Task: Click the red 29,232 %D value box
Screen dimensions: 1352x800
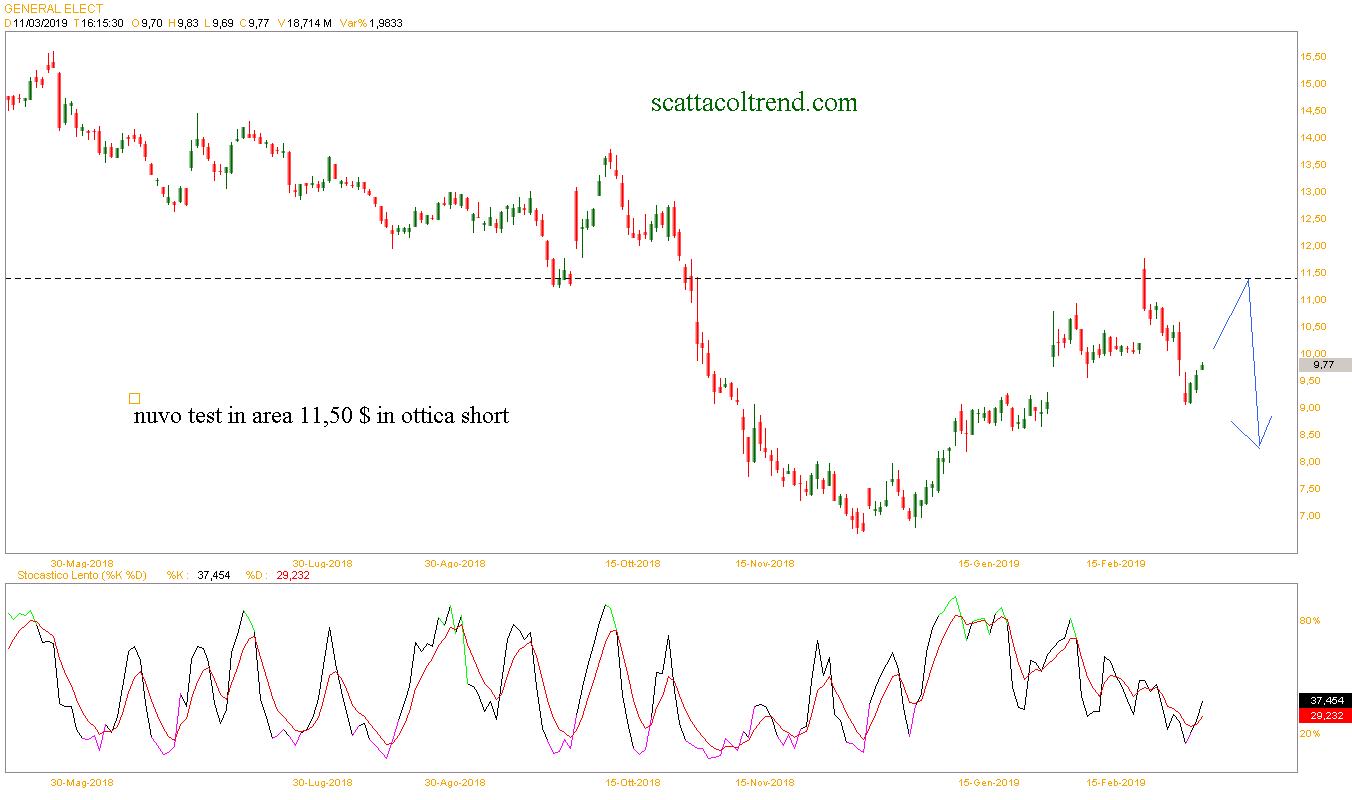Action: coord(1323,716)
